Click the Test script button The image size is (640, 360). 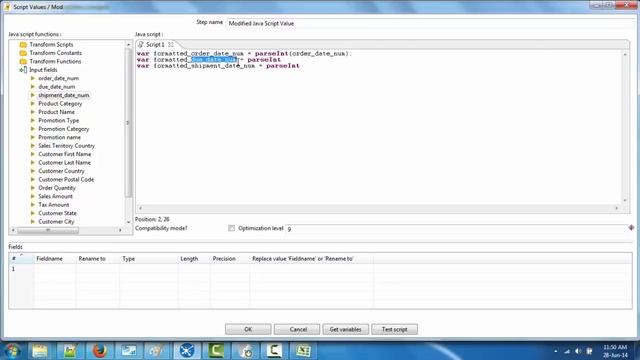pyautogui.click(x=394, y=329)
